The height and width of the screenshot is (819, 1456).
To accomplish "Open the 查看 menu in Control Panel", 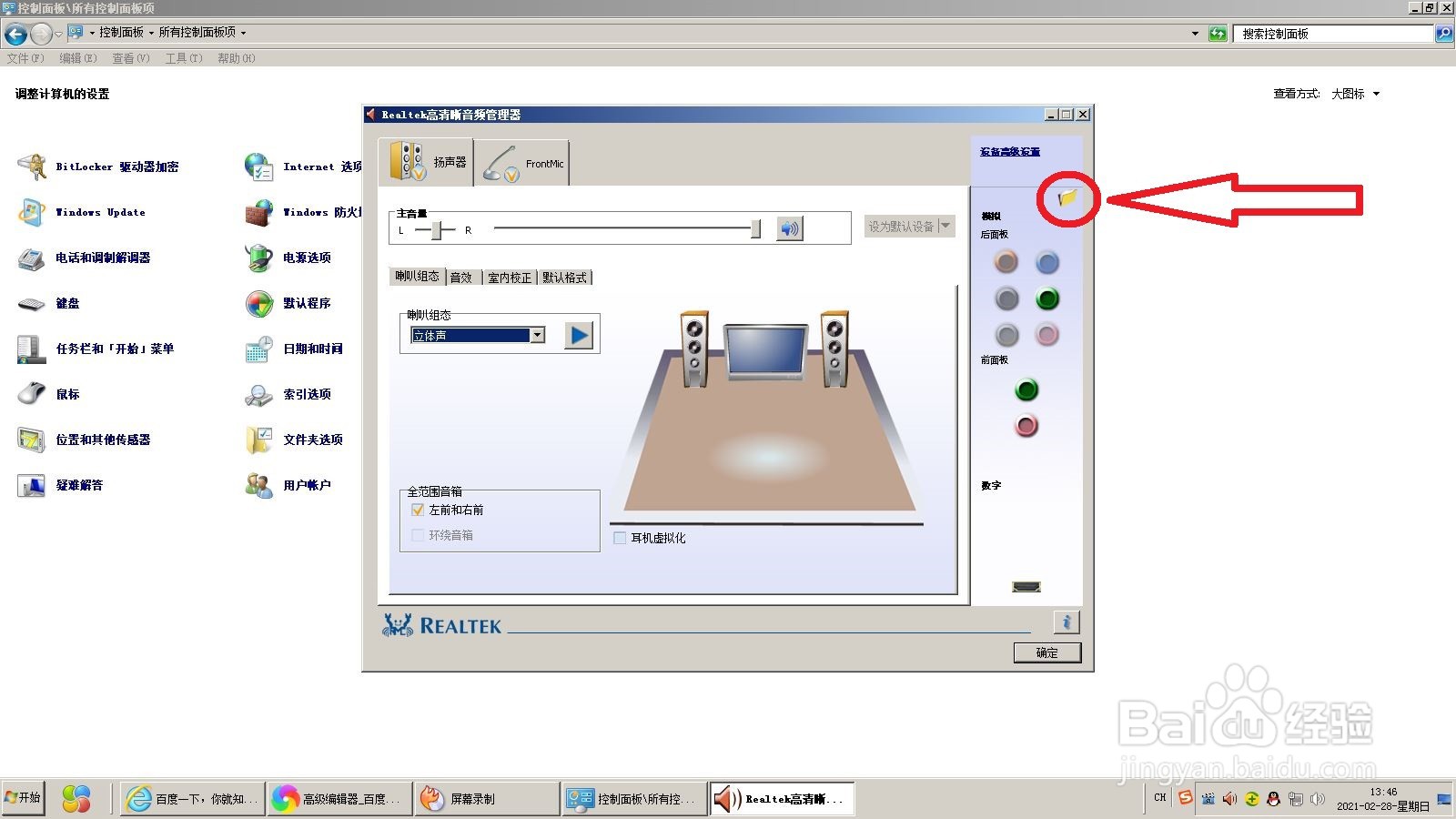I will (131, 58).
